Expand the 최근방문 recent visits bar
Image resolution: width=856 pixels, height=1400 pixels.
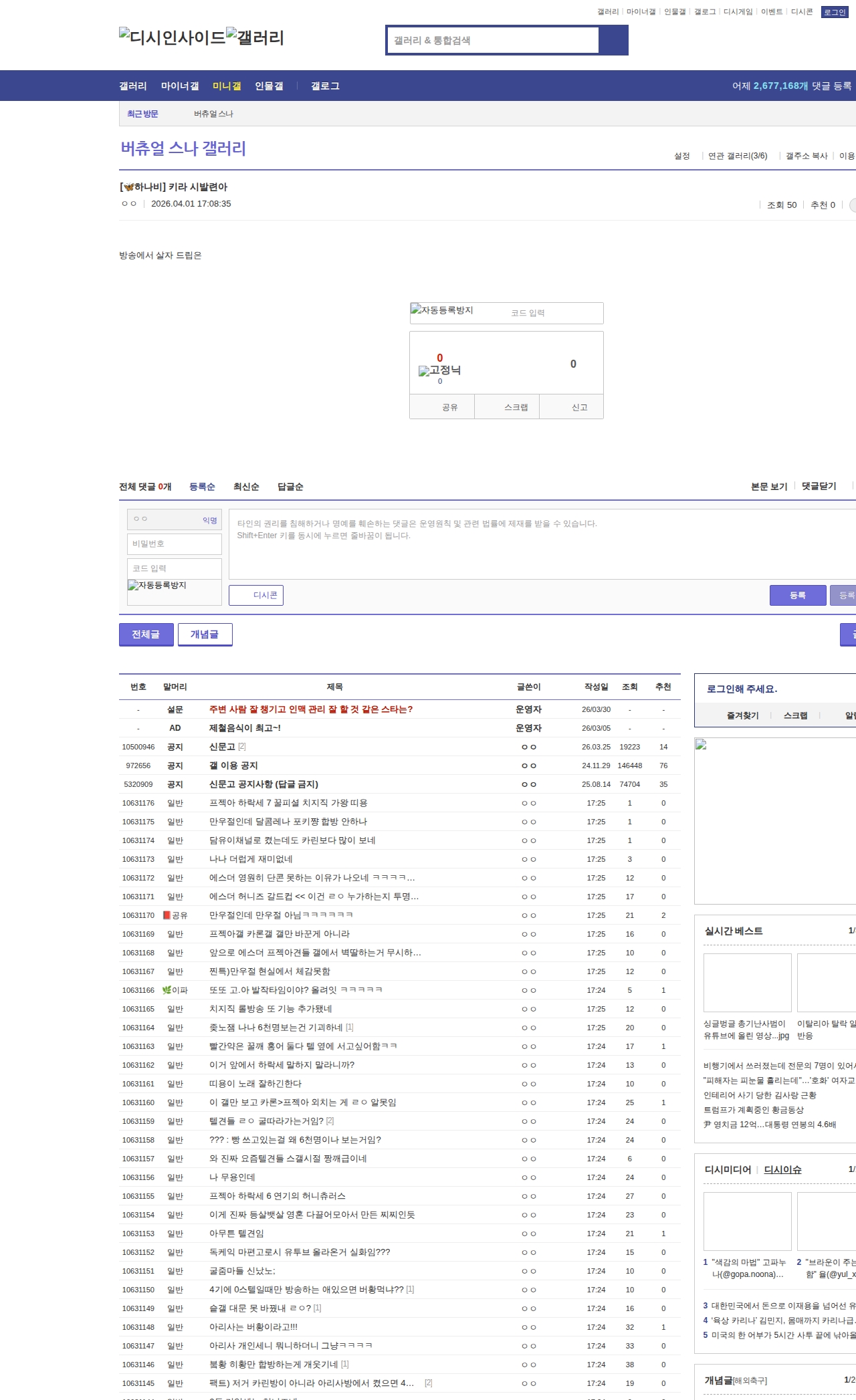142,114
